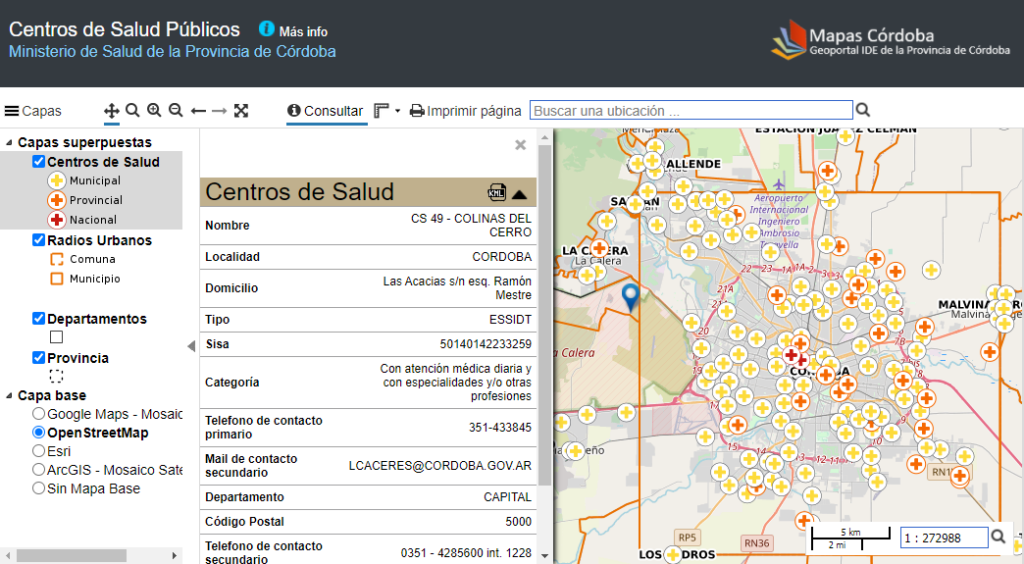Uncheck the Centros de Salud layer
Screen dimensions: 1024x564
(x=39, y=161)
